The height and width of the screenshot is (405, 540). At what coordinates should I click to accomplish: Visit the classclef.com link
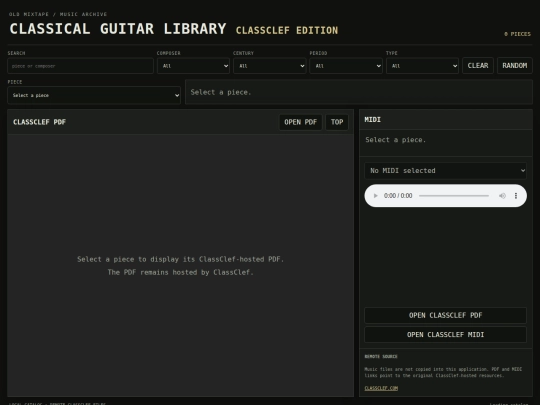[381, 388]
